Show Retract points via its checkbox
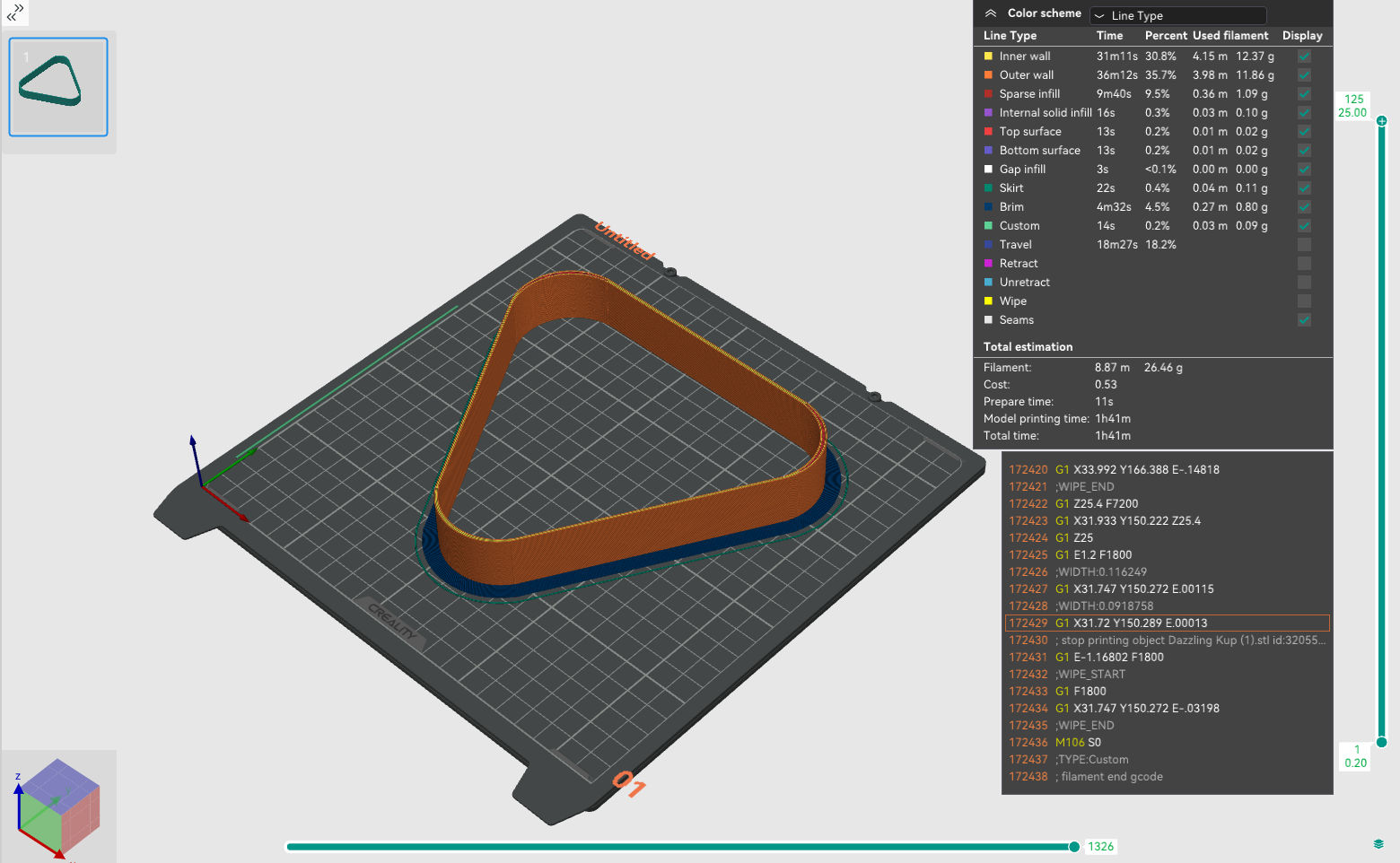The width and height of the screenshot is (1400, 863). pos(1304,264)
